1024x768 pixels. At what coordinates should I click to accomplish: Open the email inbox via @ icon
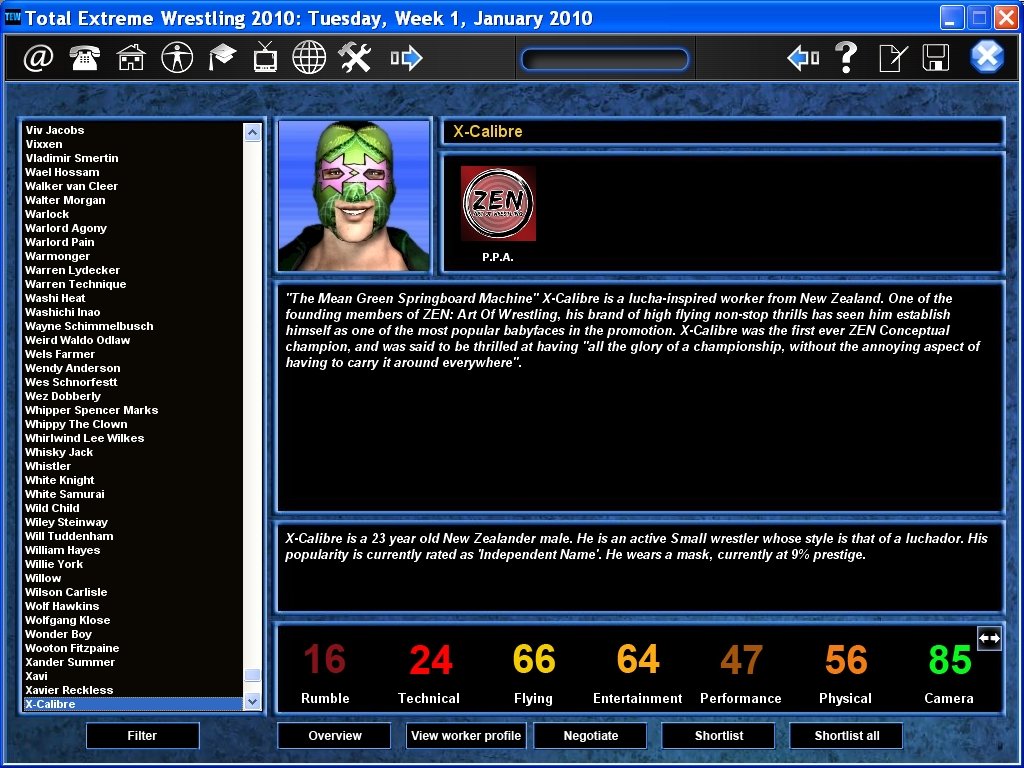click(36, 57)
